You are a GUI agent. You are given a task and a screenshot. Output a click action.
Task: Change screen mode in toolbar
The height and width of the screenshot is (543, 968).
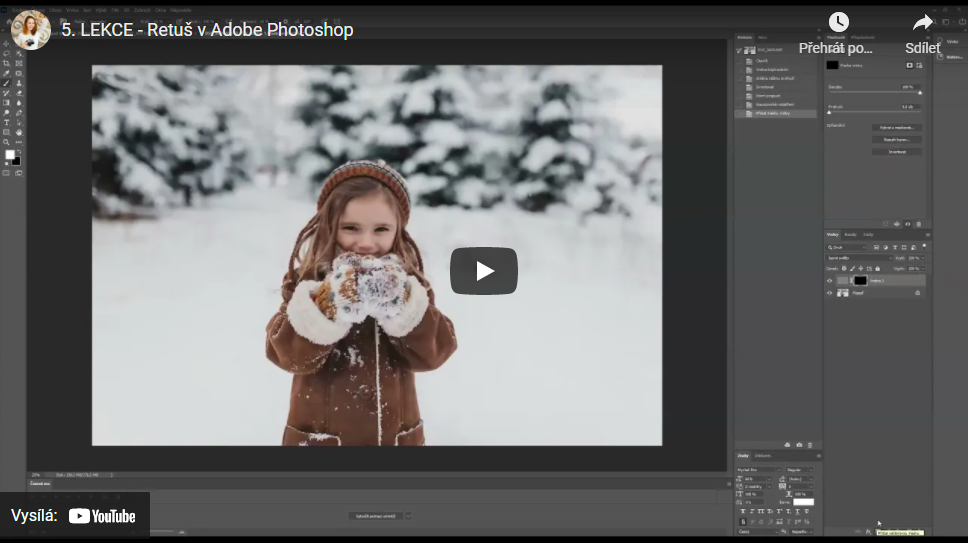pyautogui.click(x=19, y=173)
